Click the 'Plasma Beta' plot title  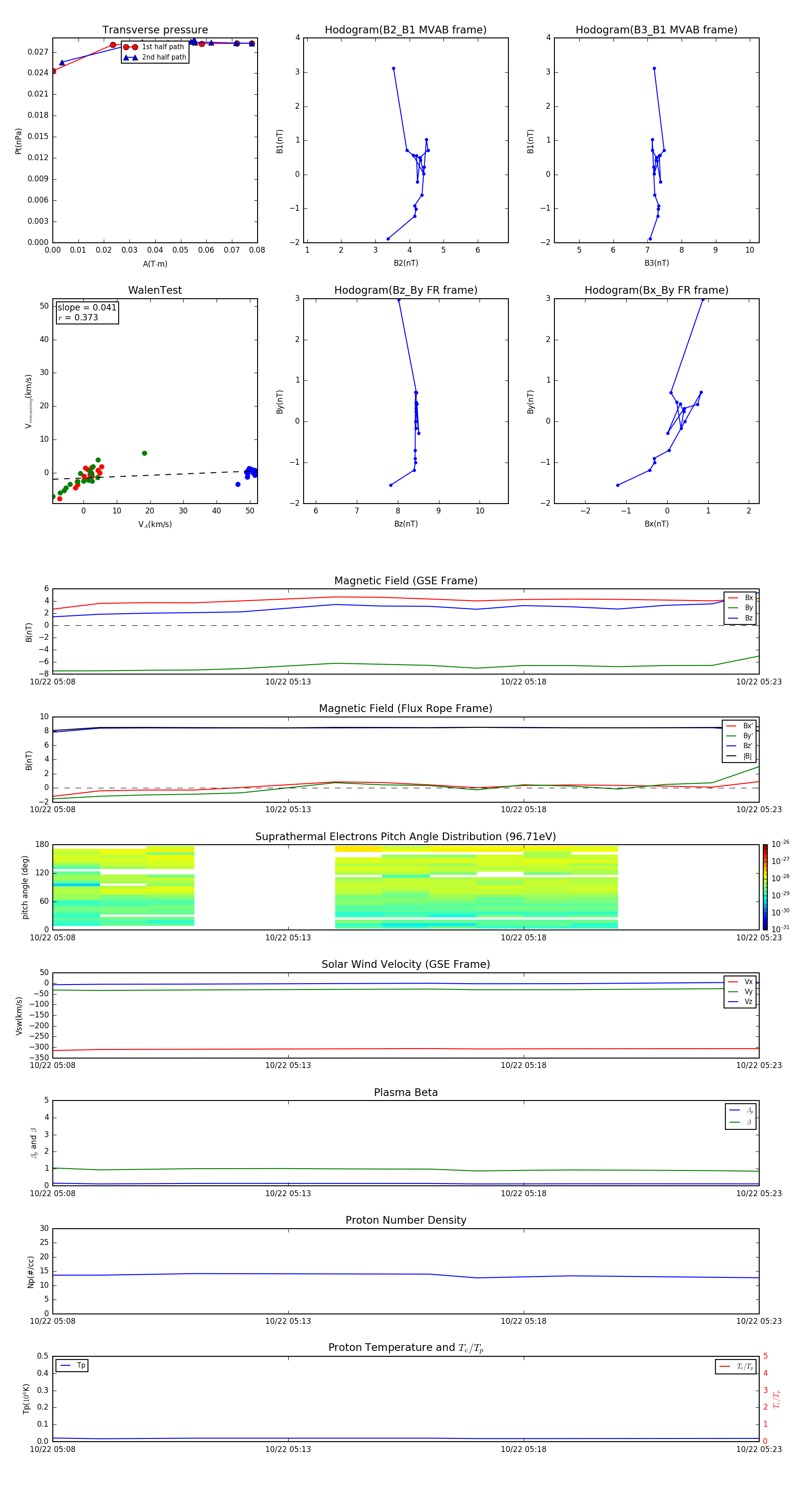coord(406,1092)
